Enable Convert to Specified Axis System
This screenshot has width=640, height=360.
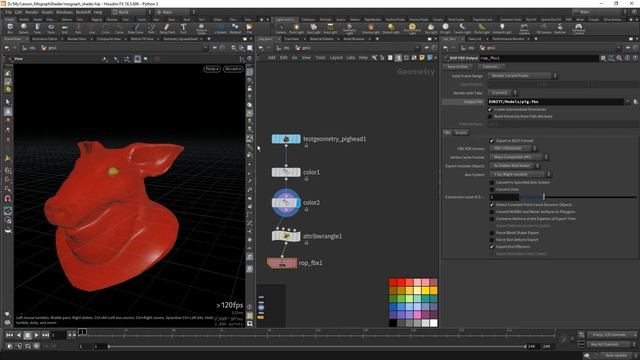click(492, 182)
